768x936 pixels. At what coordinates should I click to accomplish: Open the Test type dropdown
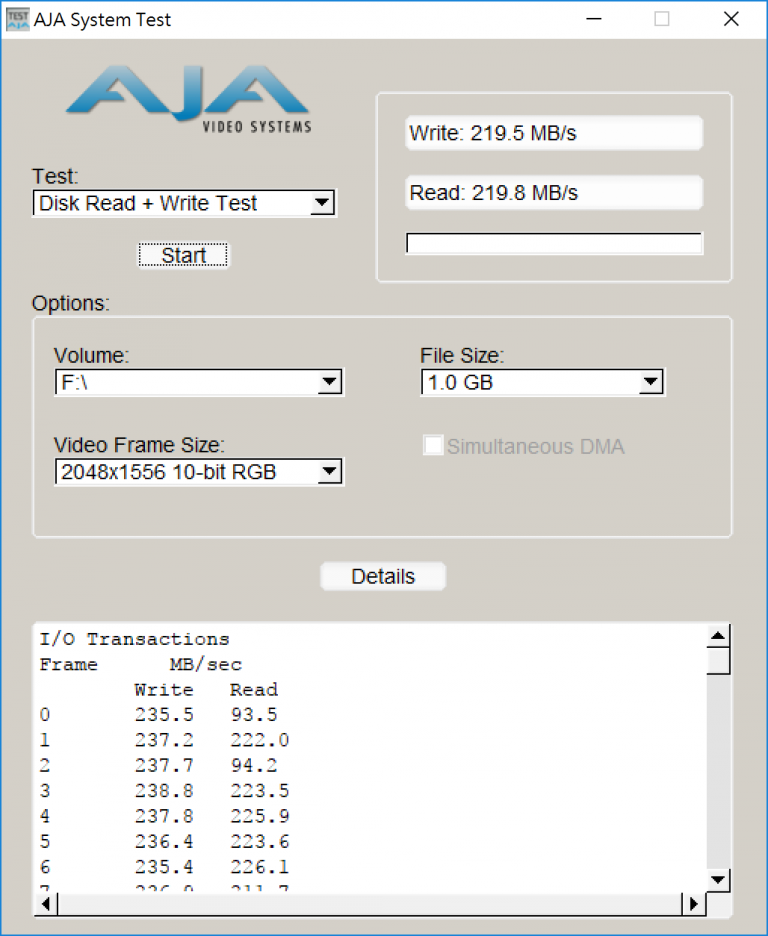point(322,203)
